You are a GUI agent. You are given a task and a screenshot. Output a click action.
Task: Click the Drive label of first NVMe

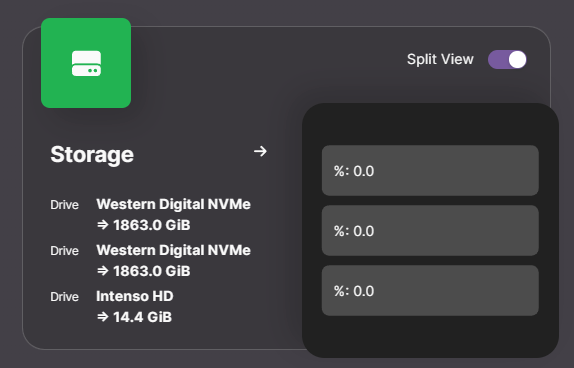click(x=64, y=205)
